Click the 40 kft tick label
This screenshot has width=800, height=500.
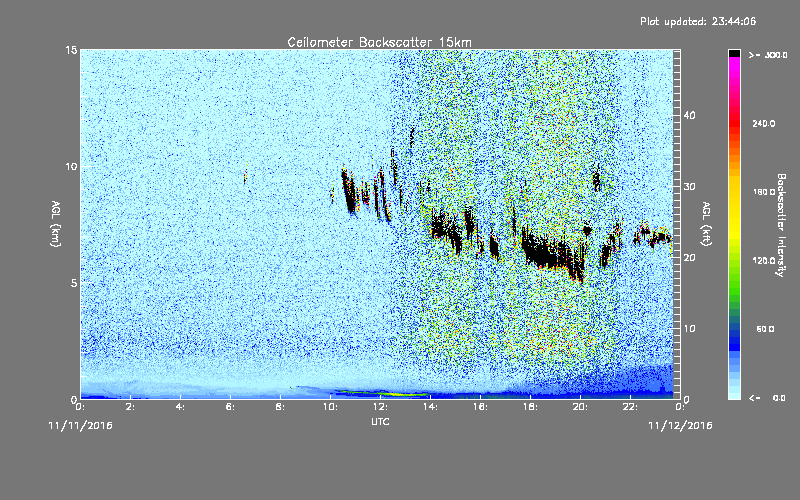coord(689,115)
